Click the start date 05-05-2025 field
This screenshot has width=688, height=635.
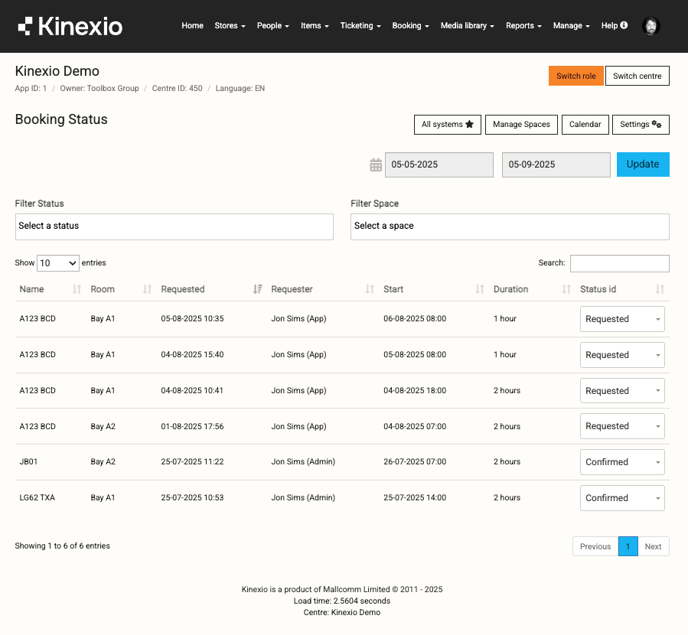pyautogui.click(x=439, y=165)
